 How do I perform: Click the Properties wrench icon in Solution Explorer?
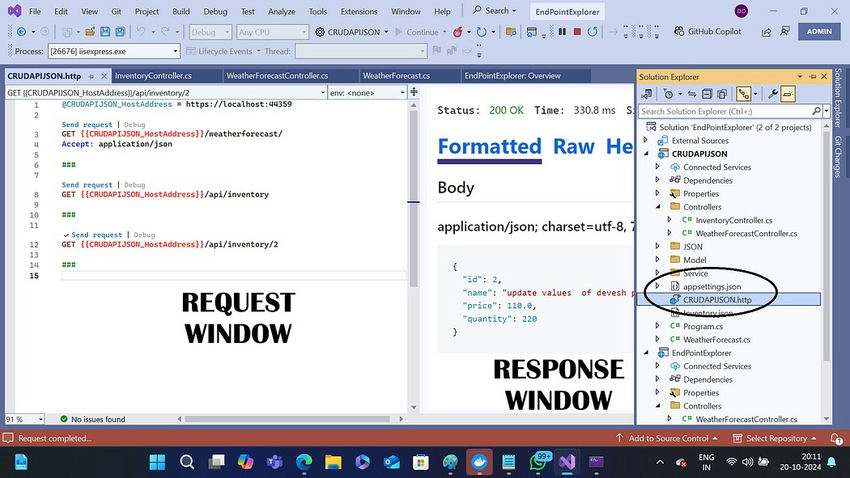772,94
